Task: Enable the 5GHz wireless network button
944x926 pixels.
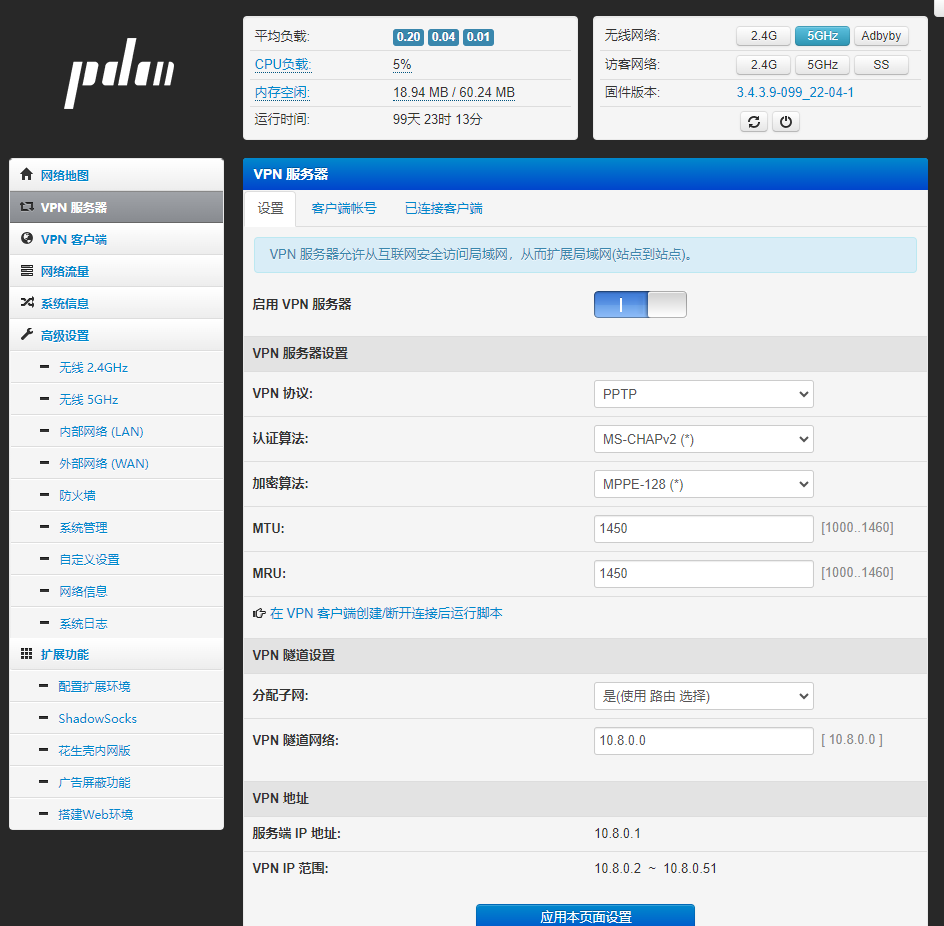Action: tap(821, 35)
